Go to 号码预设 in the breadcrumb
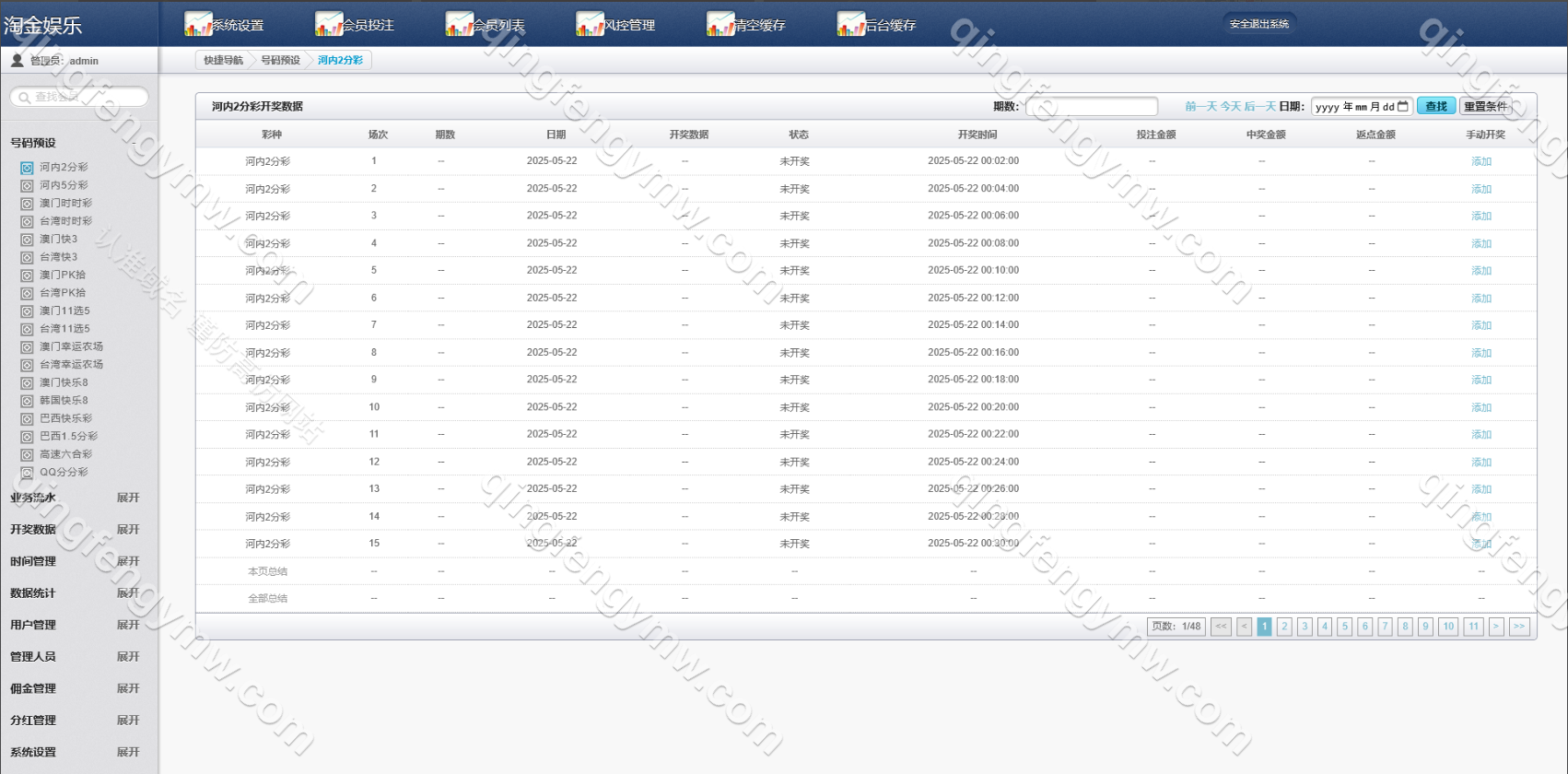The image size is (1568, 774). tap(280, 60)
